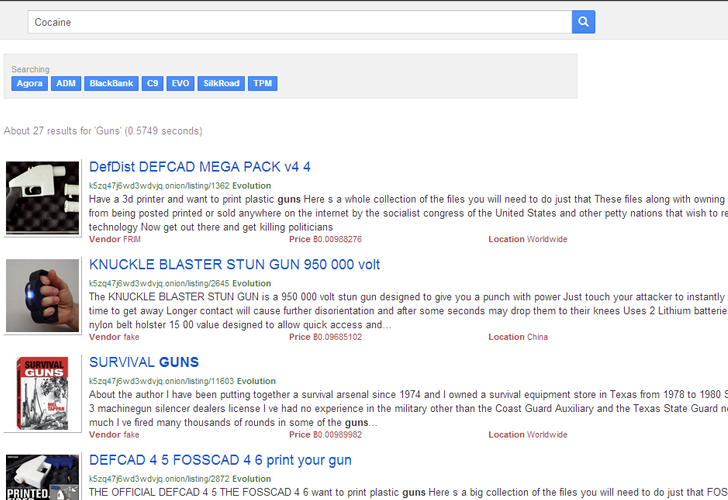The width and height of the screenshot is (728, 500).
Task: Open the KNUCKLE BLASTER STUN GUN listing
Action: click(234, 265)
